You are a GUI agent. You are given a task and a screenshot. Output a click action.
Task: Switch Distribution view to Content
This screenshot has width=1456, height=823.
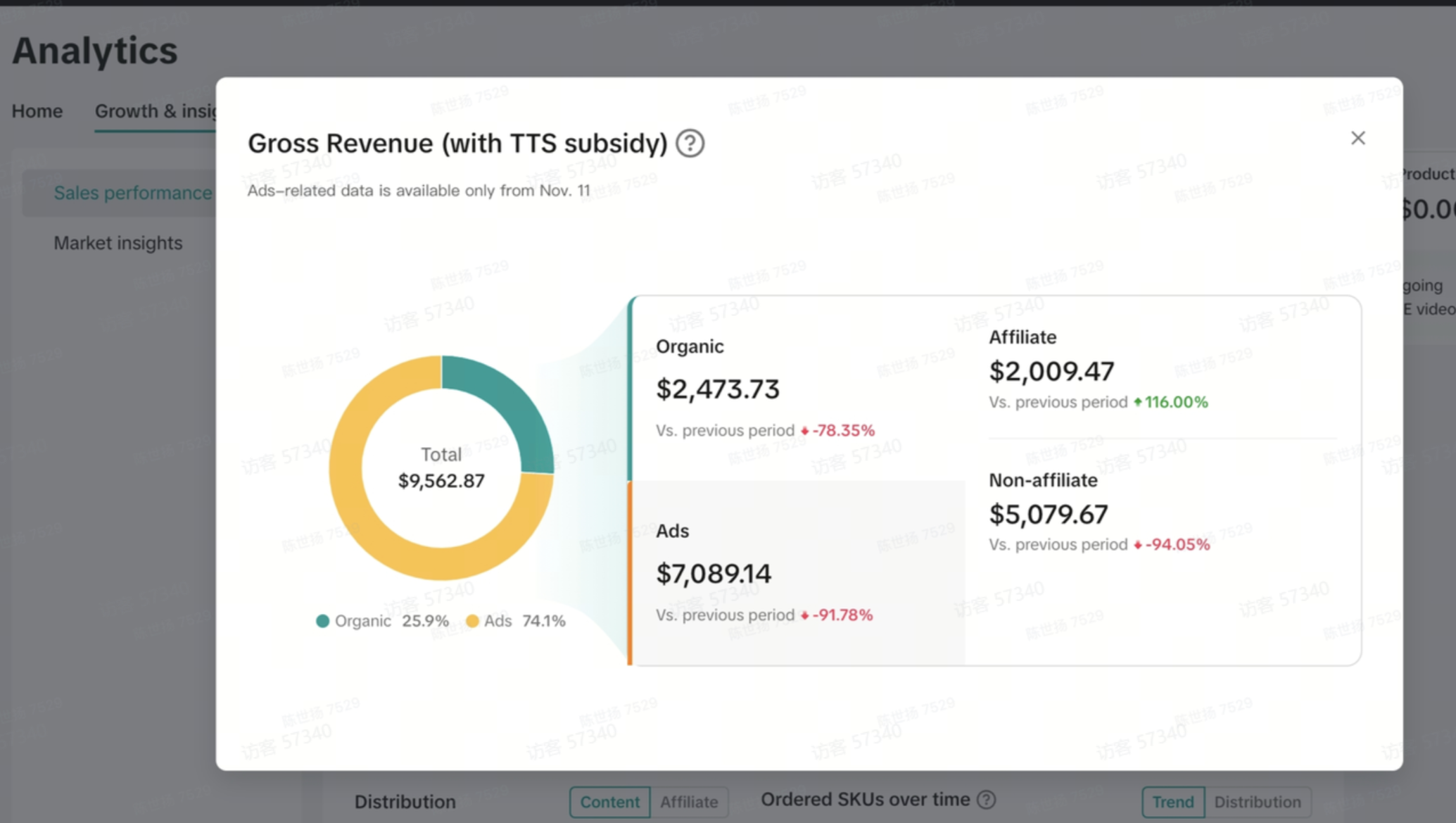609,802
